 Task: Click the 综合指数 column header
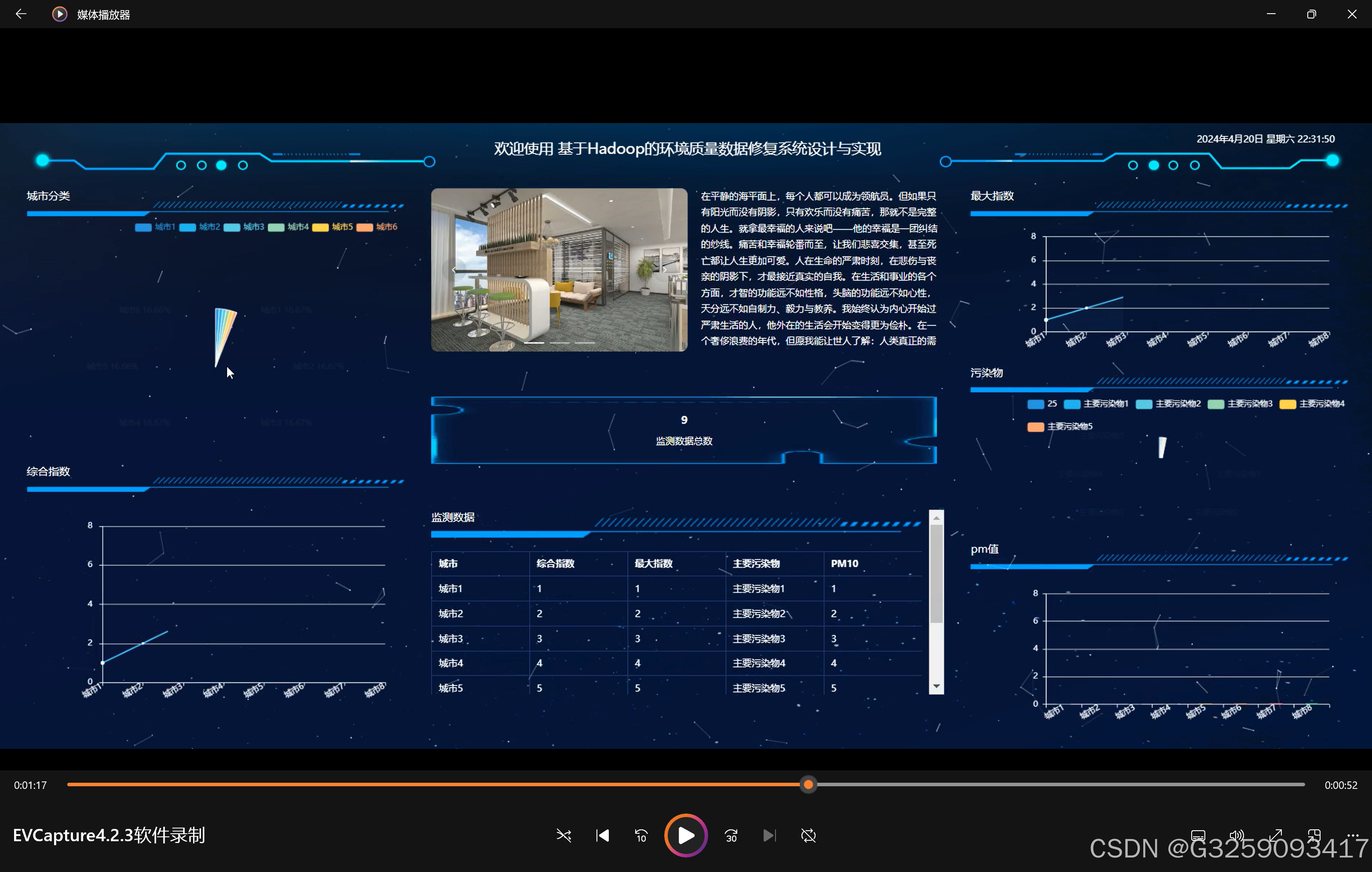point(578,563)
